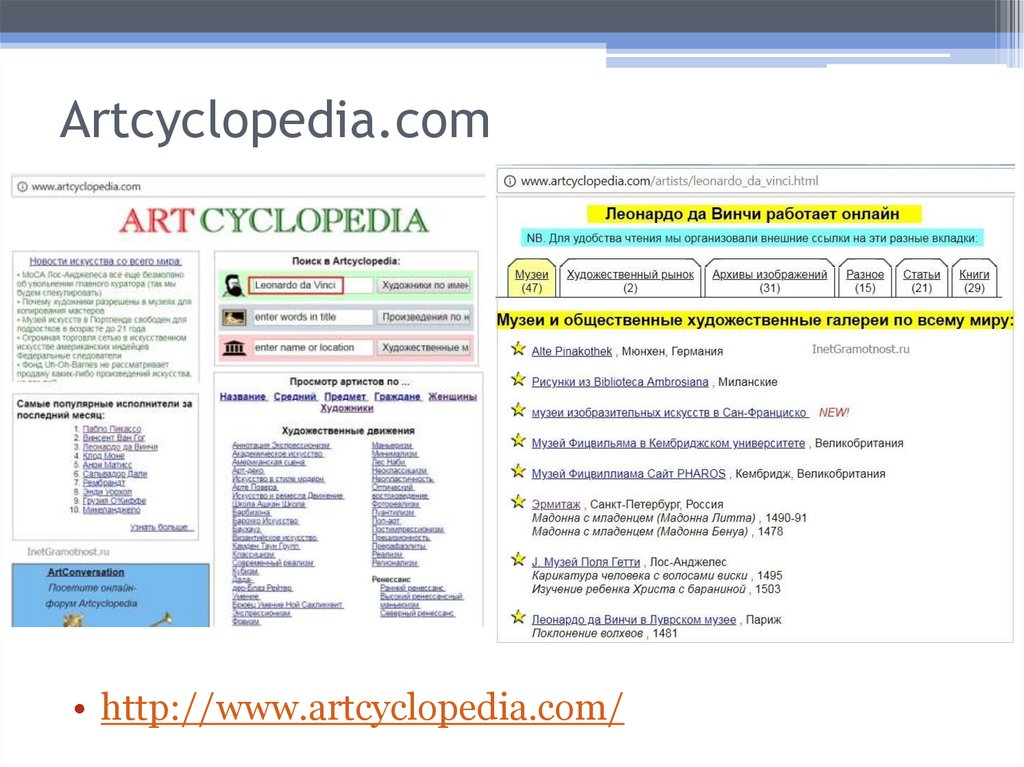The height and width of the screenshot is (767, 1024).
Task: Open the Музей Фицвиллиама Сайт PHAROS link
Action: (628, 474)
